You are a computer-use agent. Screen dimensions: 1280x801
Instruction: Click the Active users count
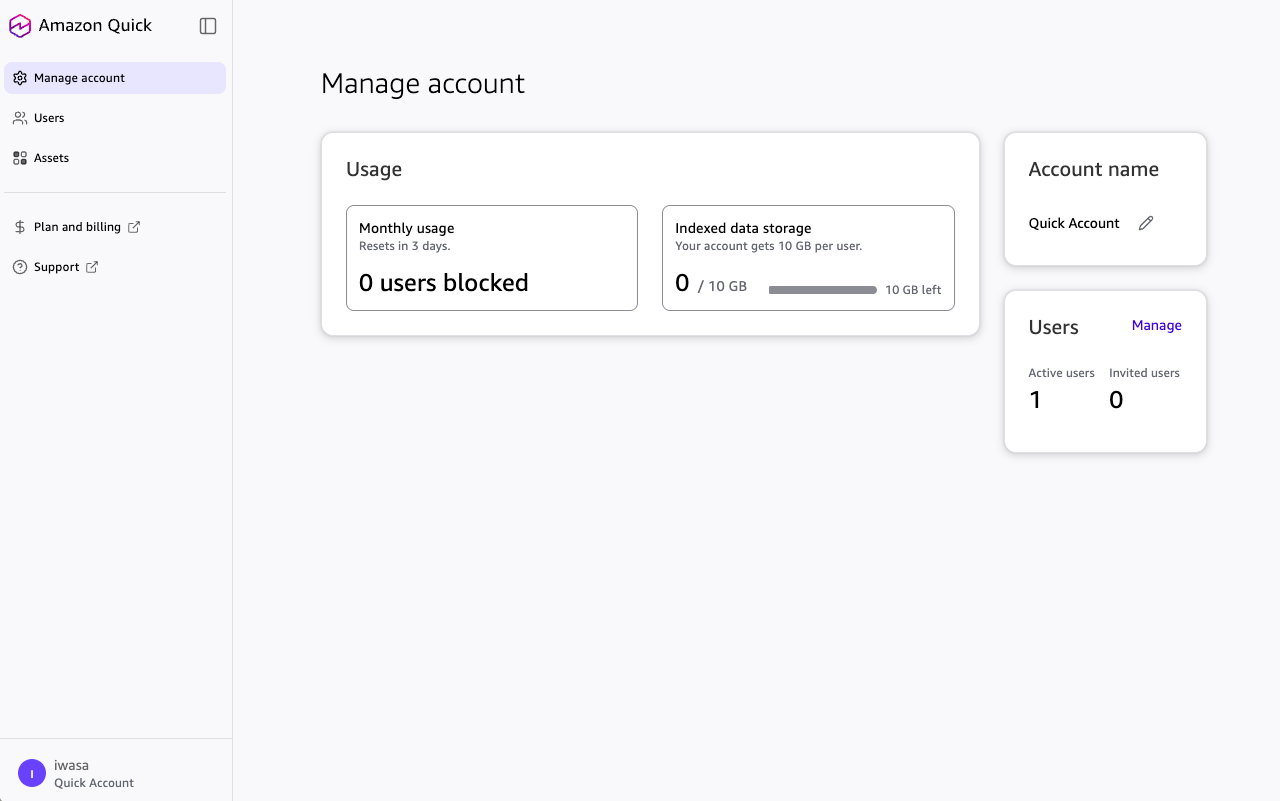pyautogui.click(x=1035, y=400)
